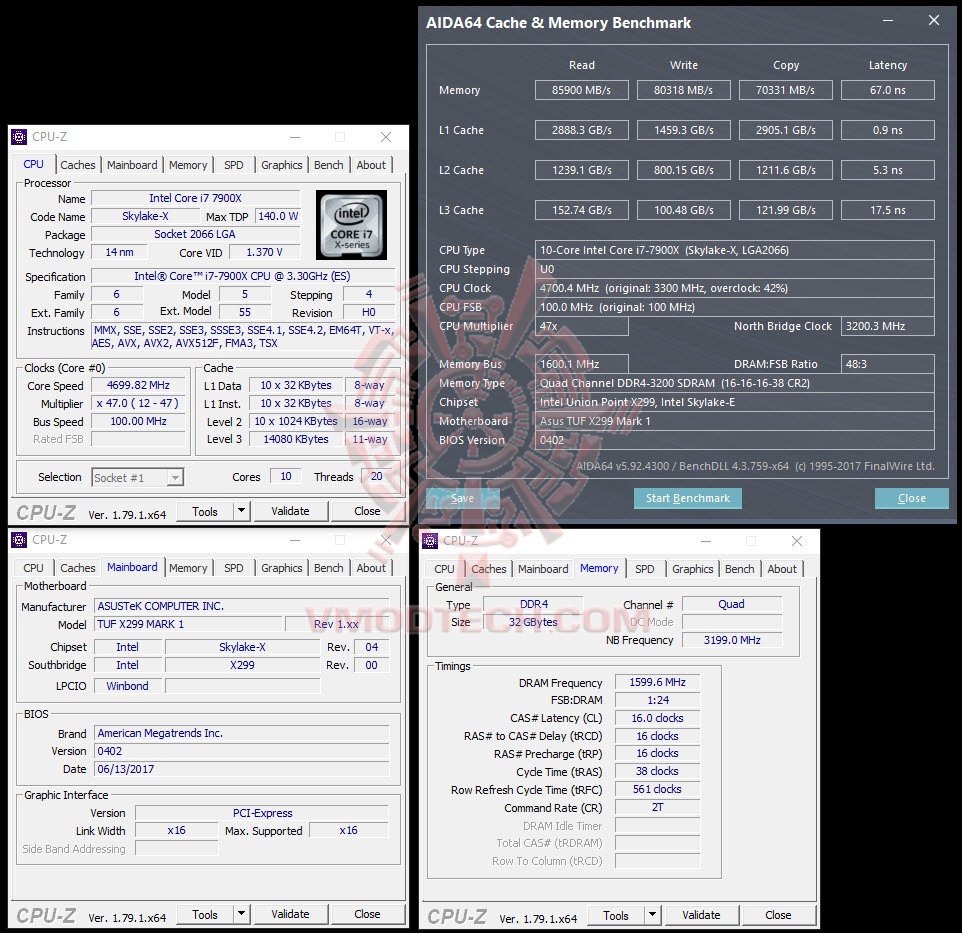The height and width of the screenshot is (933, 962).
Task: Go to Bench tab in Memory window
Action: [740, 569]
